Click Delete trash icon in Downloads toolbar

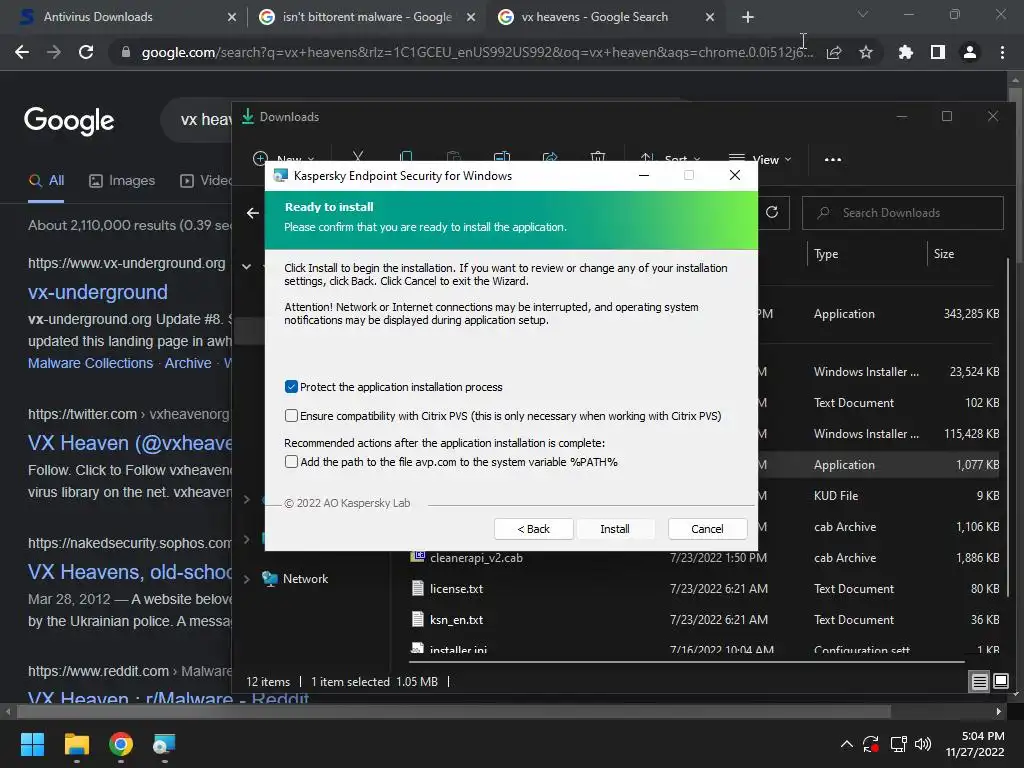click(x=598, y=157)
